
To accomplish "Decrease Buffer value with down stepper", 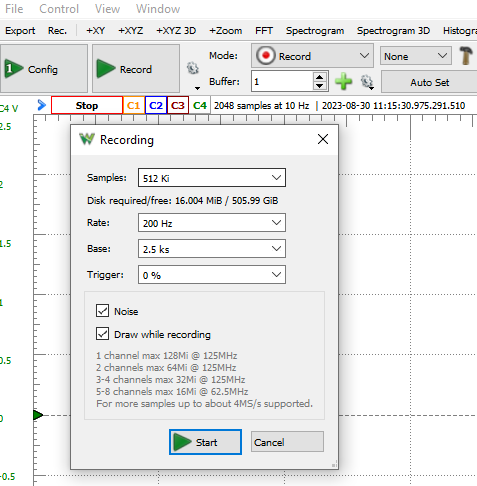I will 319,86.
